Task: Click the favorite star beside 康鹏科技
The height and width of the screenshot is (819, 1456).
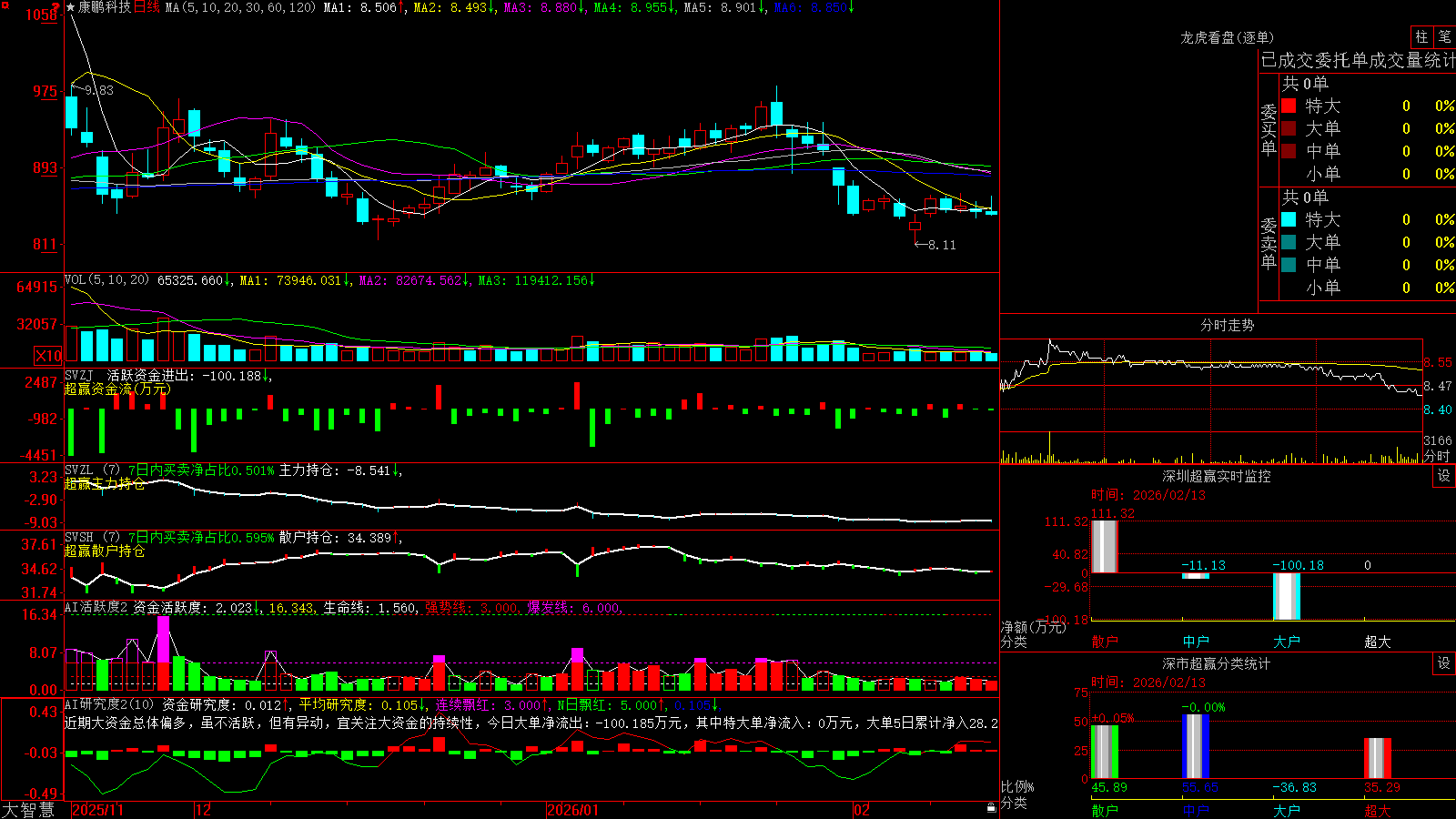Action: click(x=71, y=7)
